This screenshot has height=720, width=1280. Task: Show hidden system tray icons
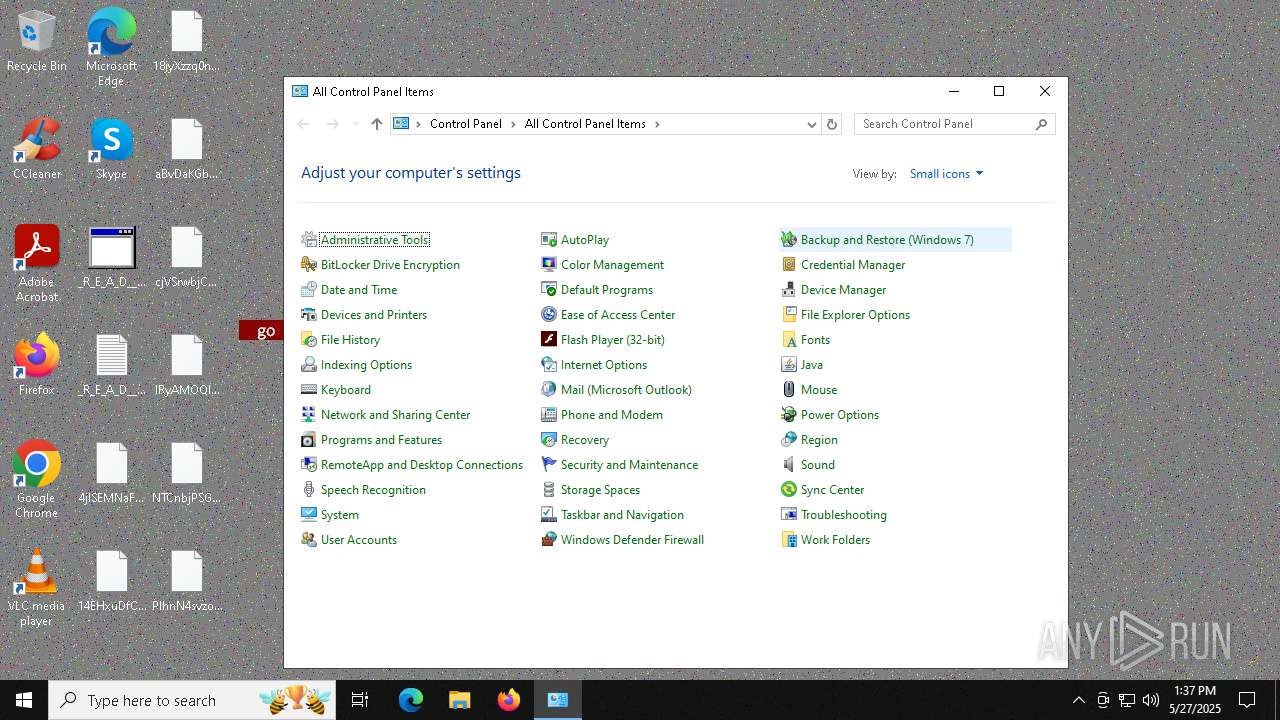click(1078, 700)
